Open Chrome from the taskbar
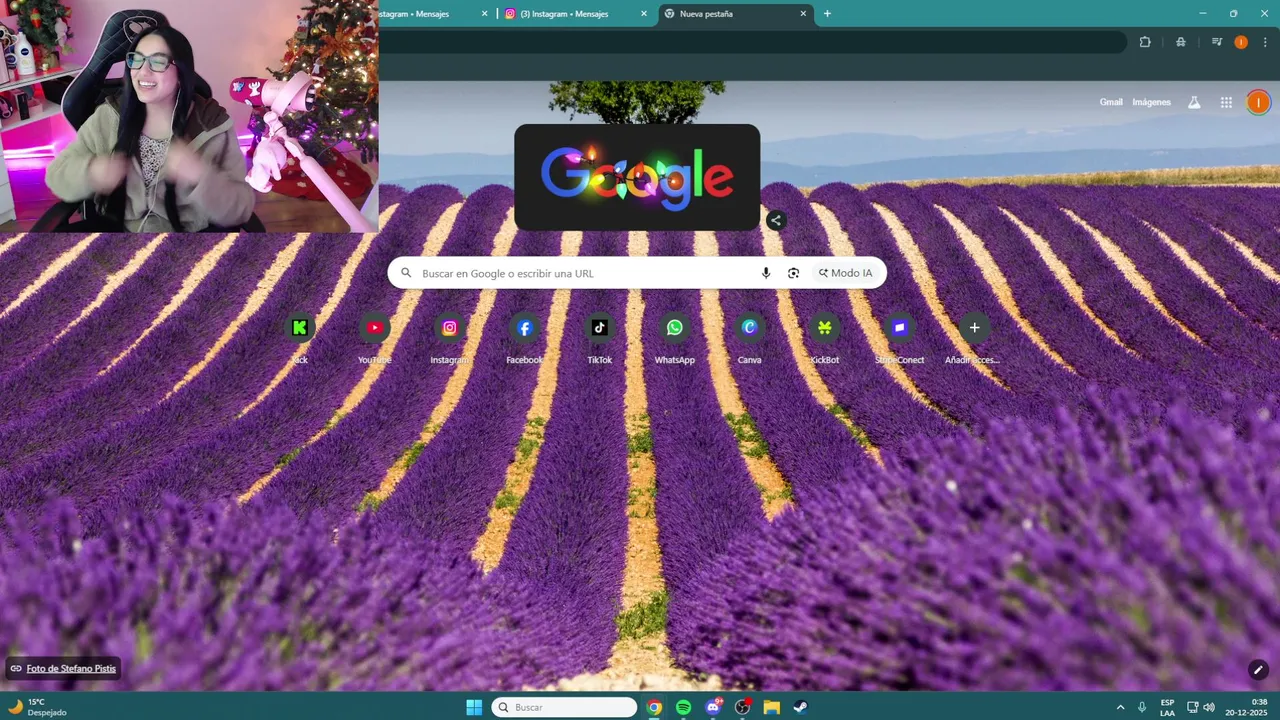The width and height of the screenshot is (1280, 720). 654,707
